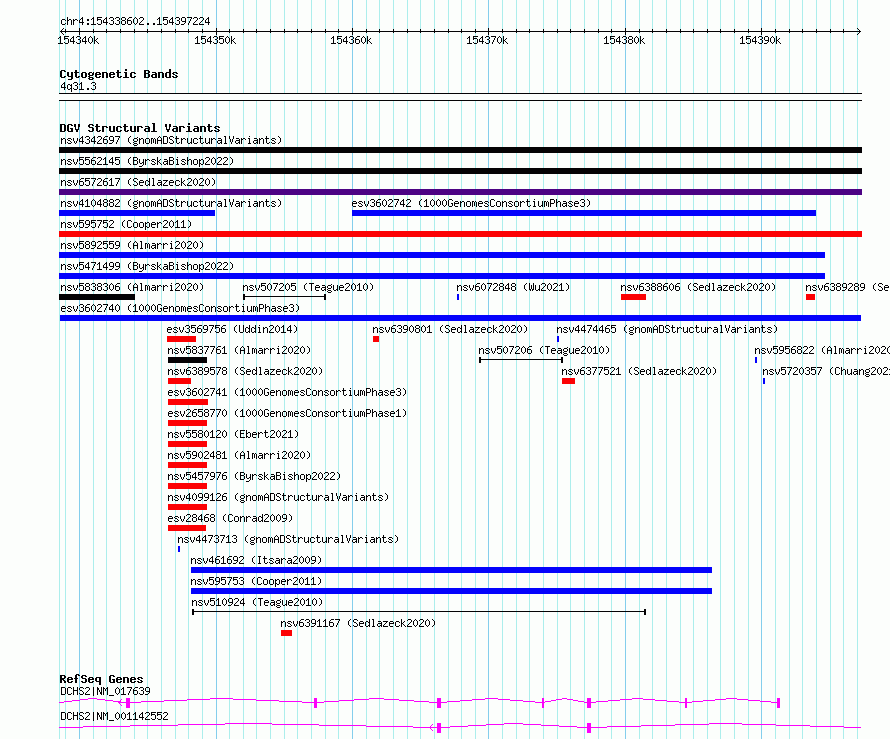This screenshot has width=890, height=739.
Task: Click the esv3602742 1000Genomes Phase3 label
Action: [x=471, y=203]
